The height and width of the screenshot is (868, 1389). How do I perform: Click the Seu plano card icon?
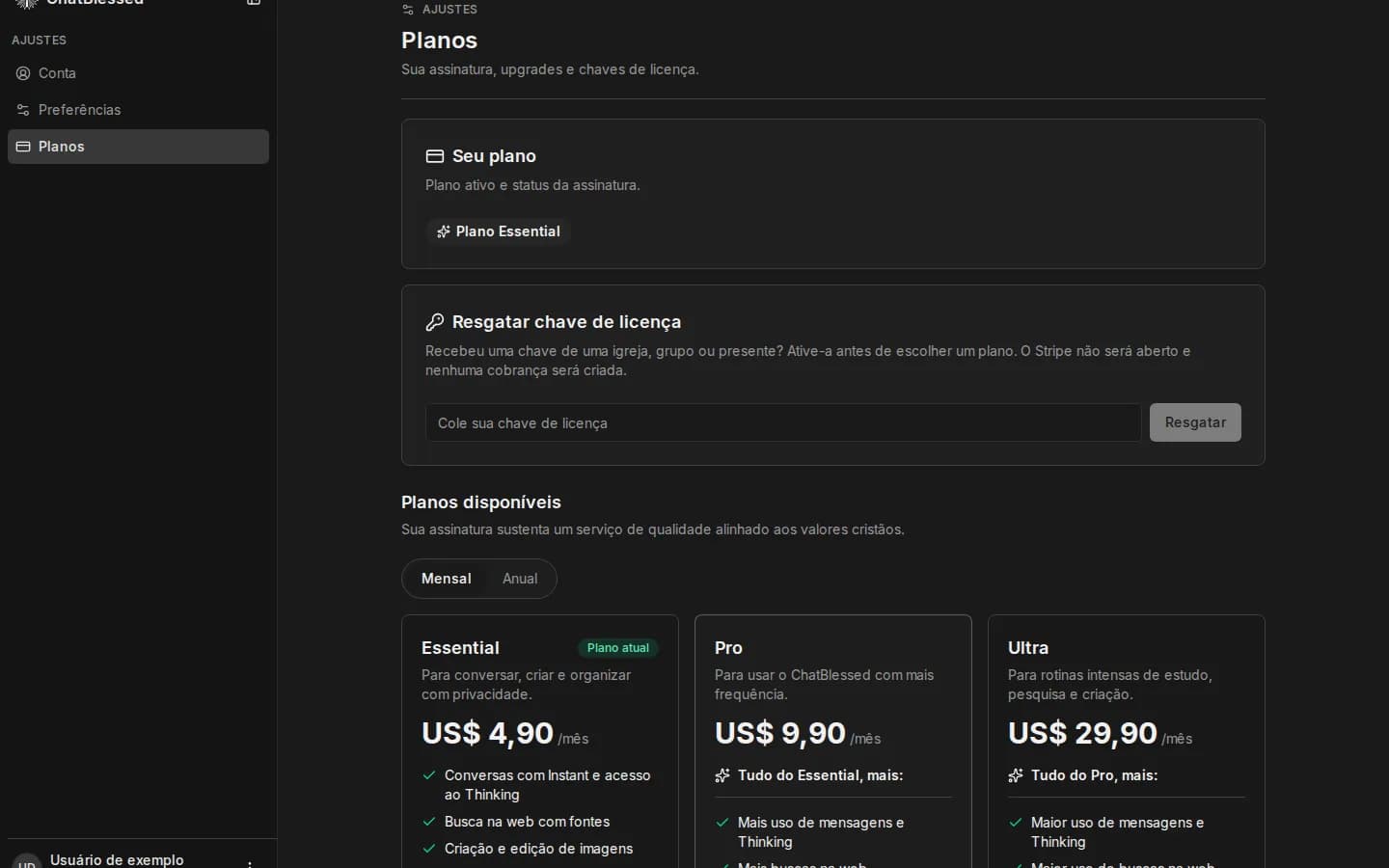(435, 156)
